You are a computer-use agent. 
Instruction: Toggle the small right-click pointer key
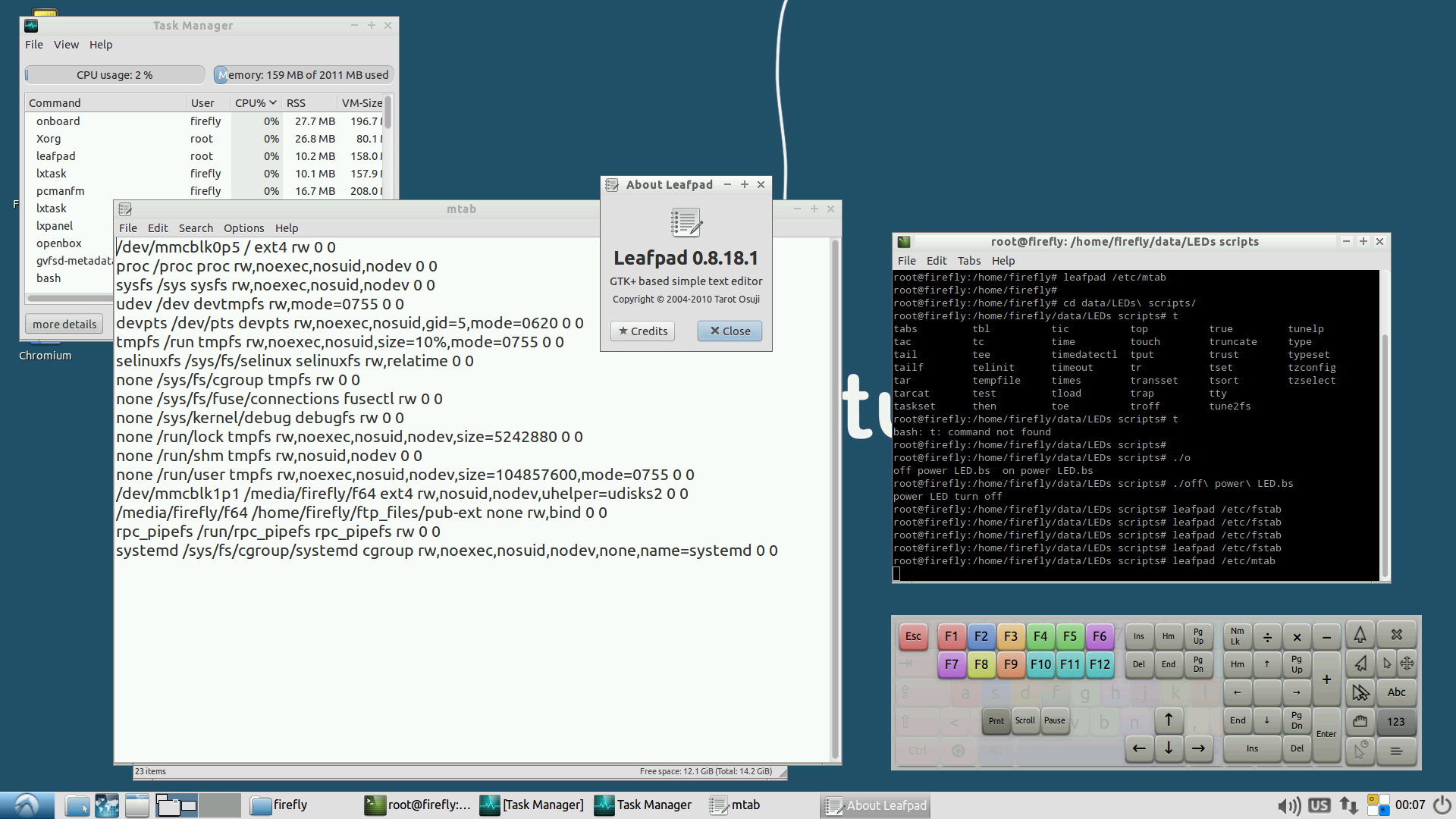1387,664
